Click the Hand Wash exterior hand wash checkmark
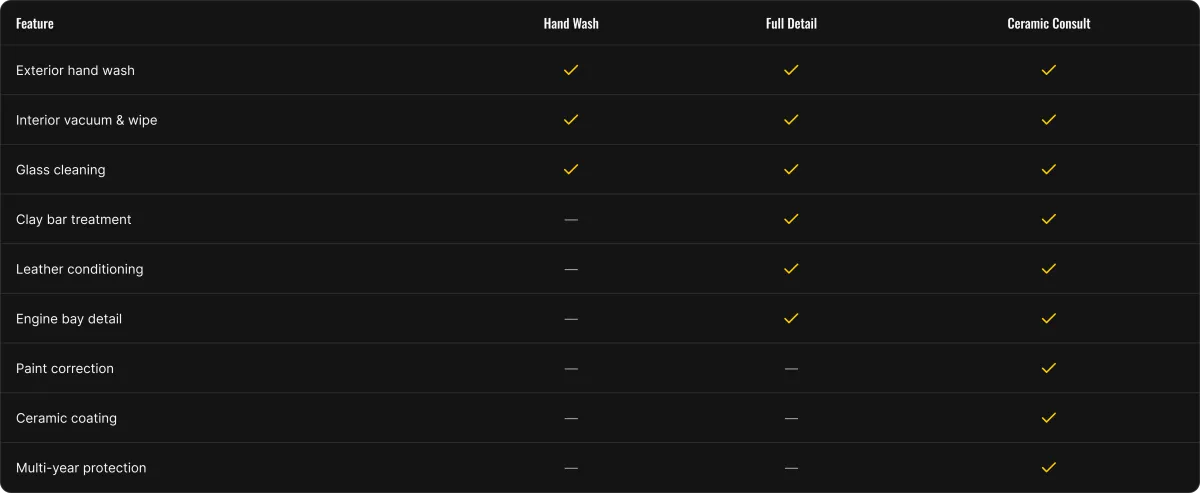Screen dimensions: 1200x493 coord(571,70)
